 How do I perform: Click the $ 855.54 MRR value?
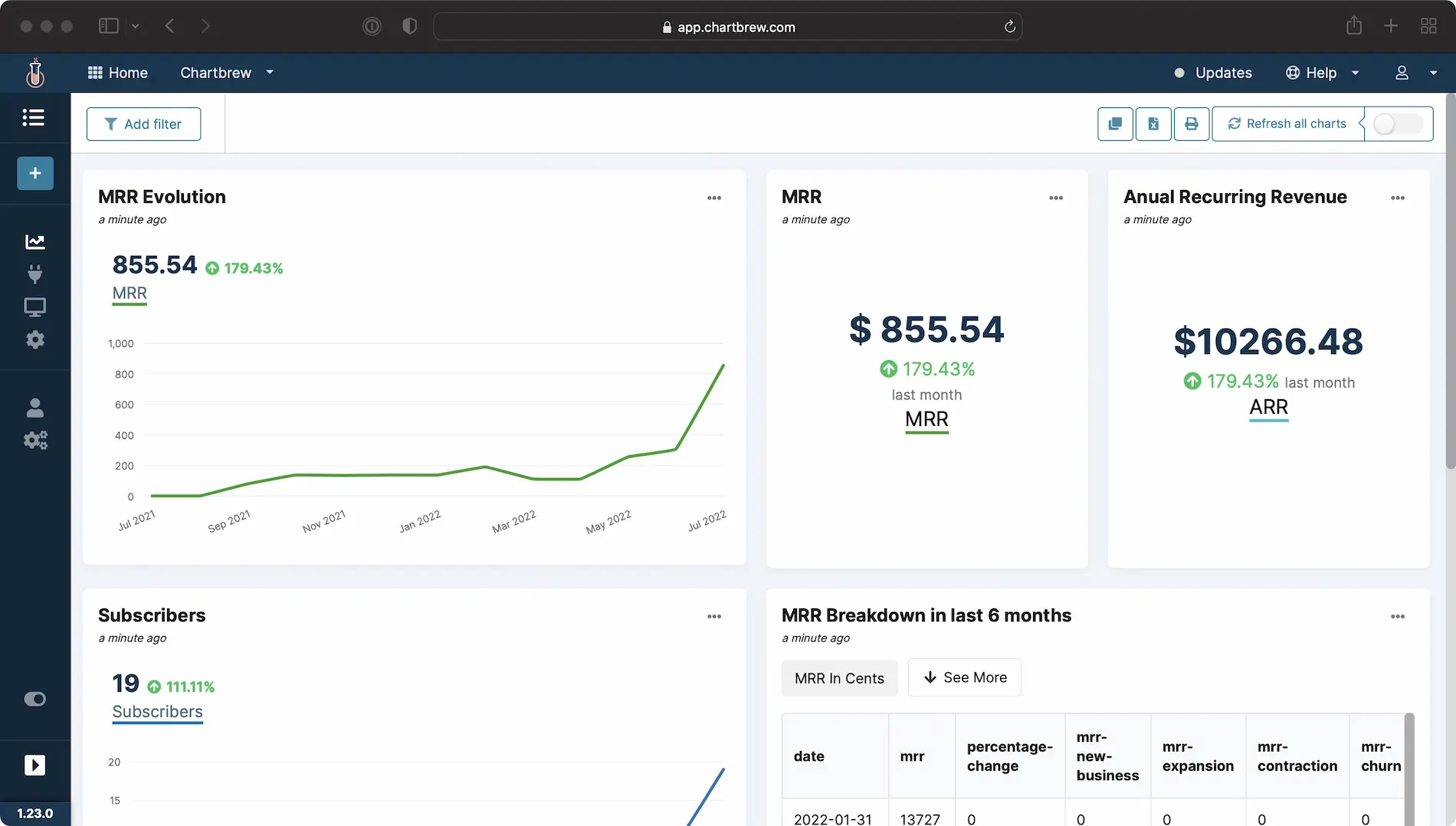point(926,329)
